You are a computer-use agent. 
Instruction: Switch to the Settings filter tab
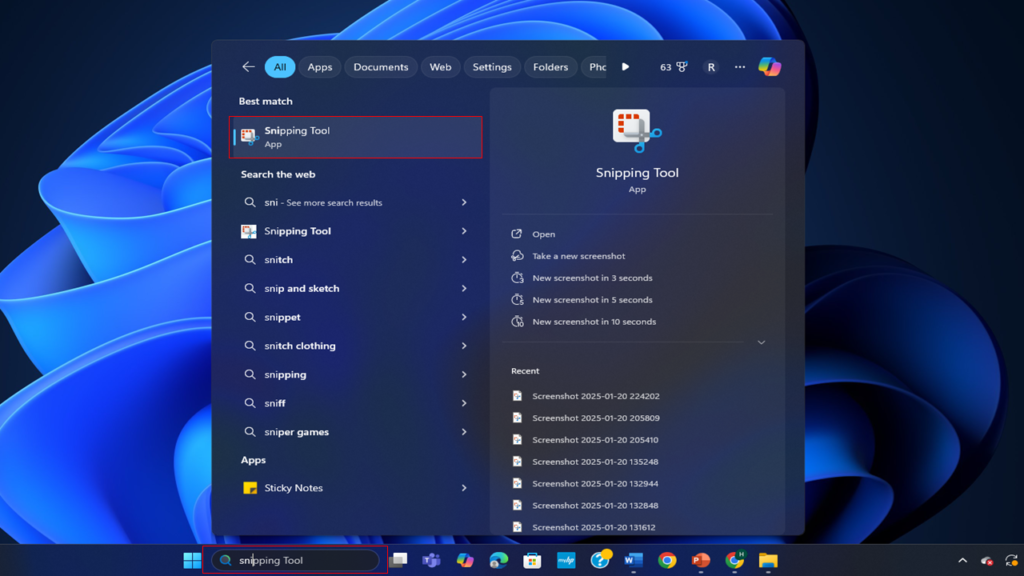coord(492,67)
